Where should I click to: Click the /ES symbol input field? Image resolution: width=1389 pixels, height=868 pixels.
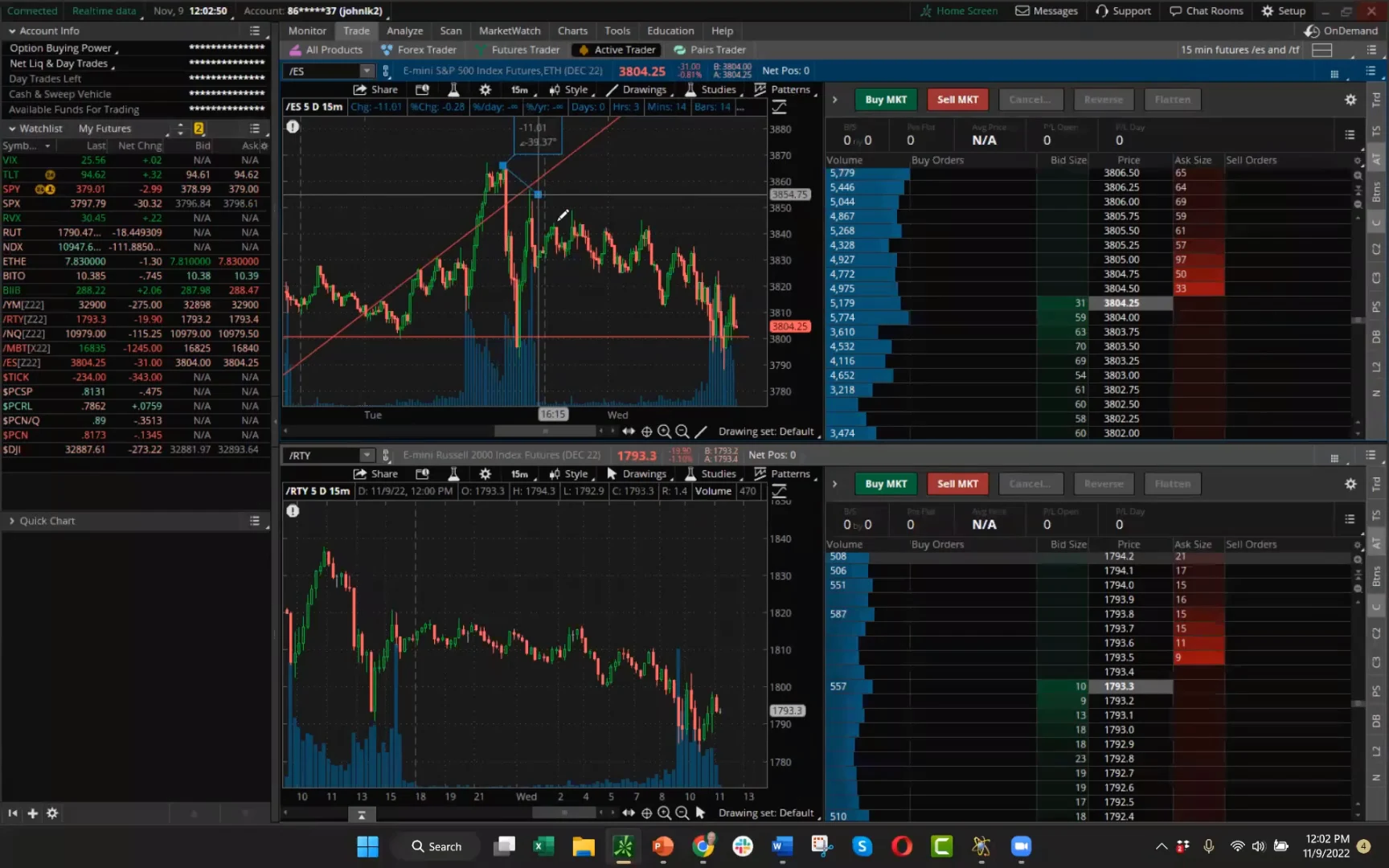click(x=323, y=71)
